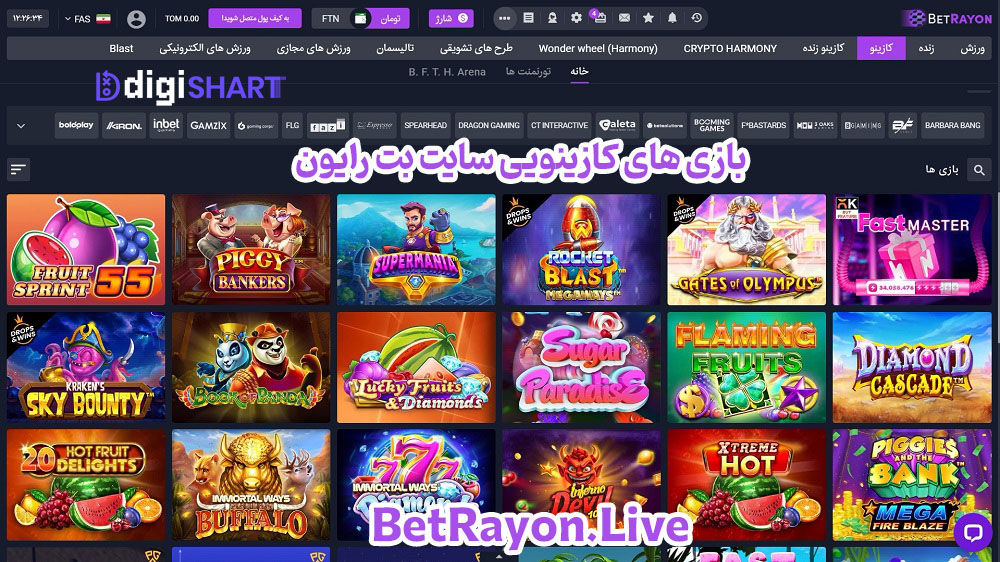This screenshot has height=562, width=1000.
Task: Toggle the FTN / Toman wallet switch
Action: click(x=360, y=18)
